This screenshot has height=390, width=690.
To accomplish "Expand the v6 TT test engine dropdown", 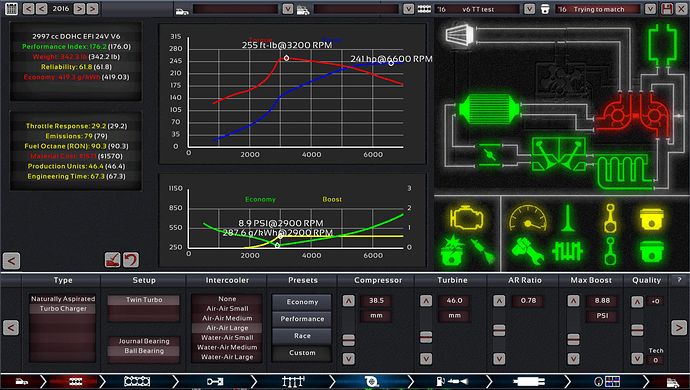I will point(529,9).
